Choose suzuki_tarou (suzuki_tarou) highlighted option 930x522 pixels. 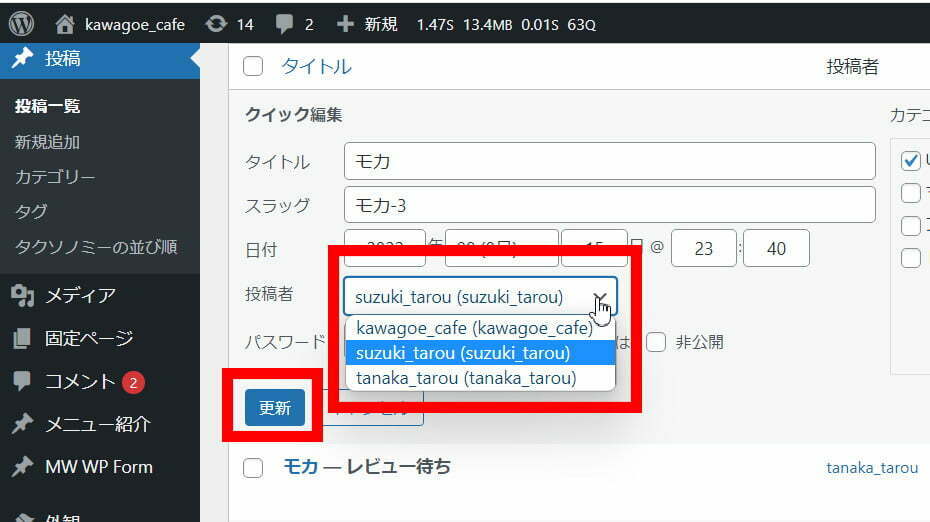(x=480, y=353)
